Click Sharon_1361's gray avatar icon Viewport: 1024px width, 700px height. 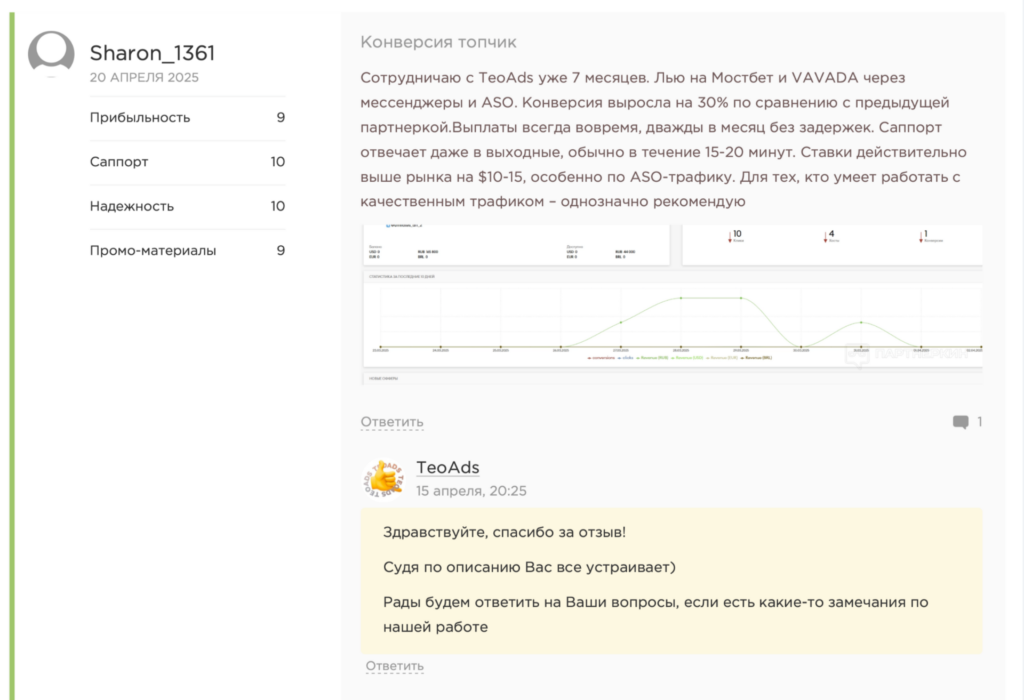pos(51,54)
